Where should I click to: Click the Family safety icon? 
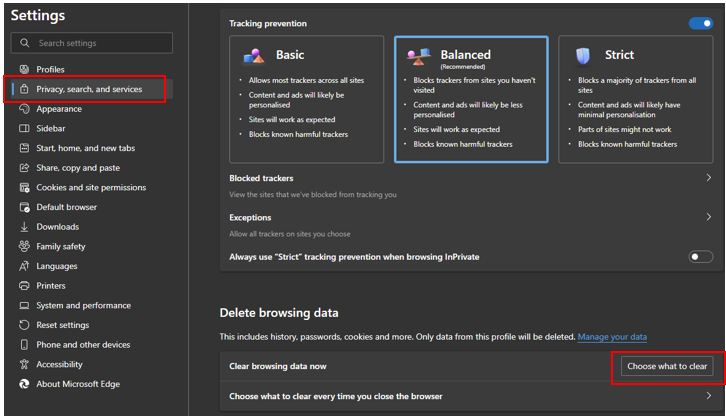[24, 246]
